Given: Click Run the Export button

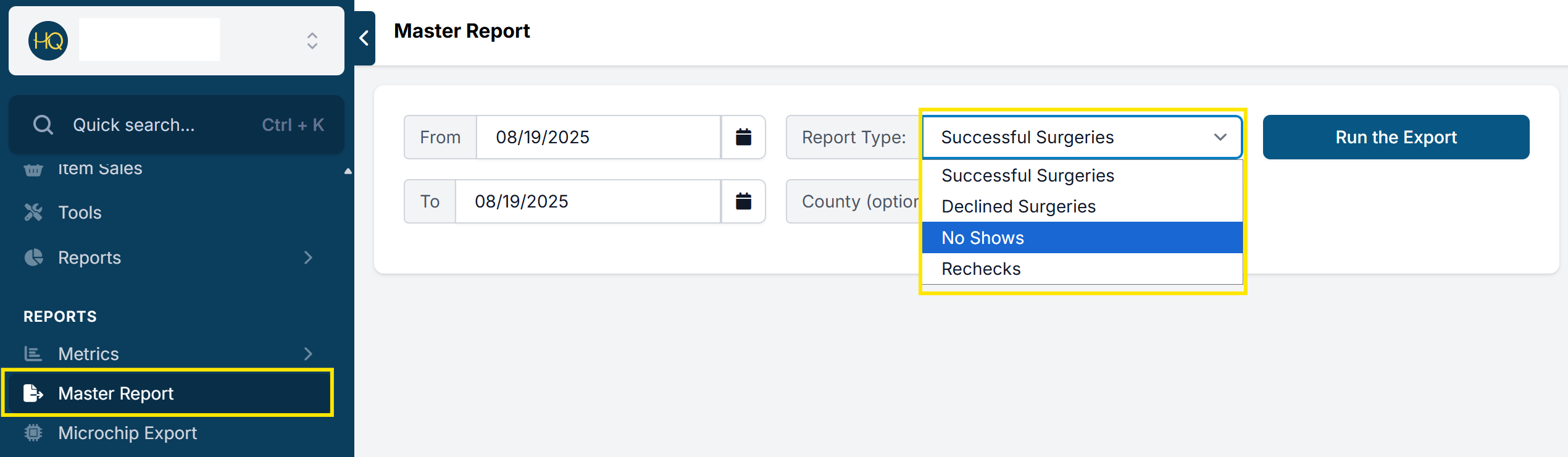Looking at the screenshot, I should pos(1396,137).
